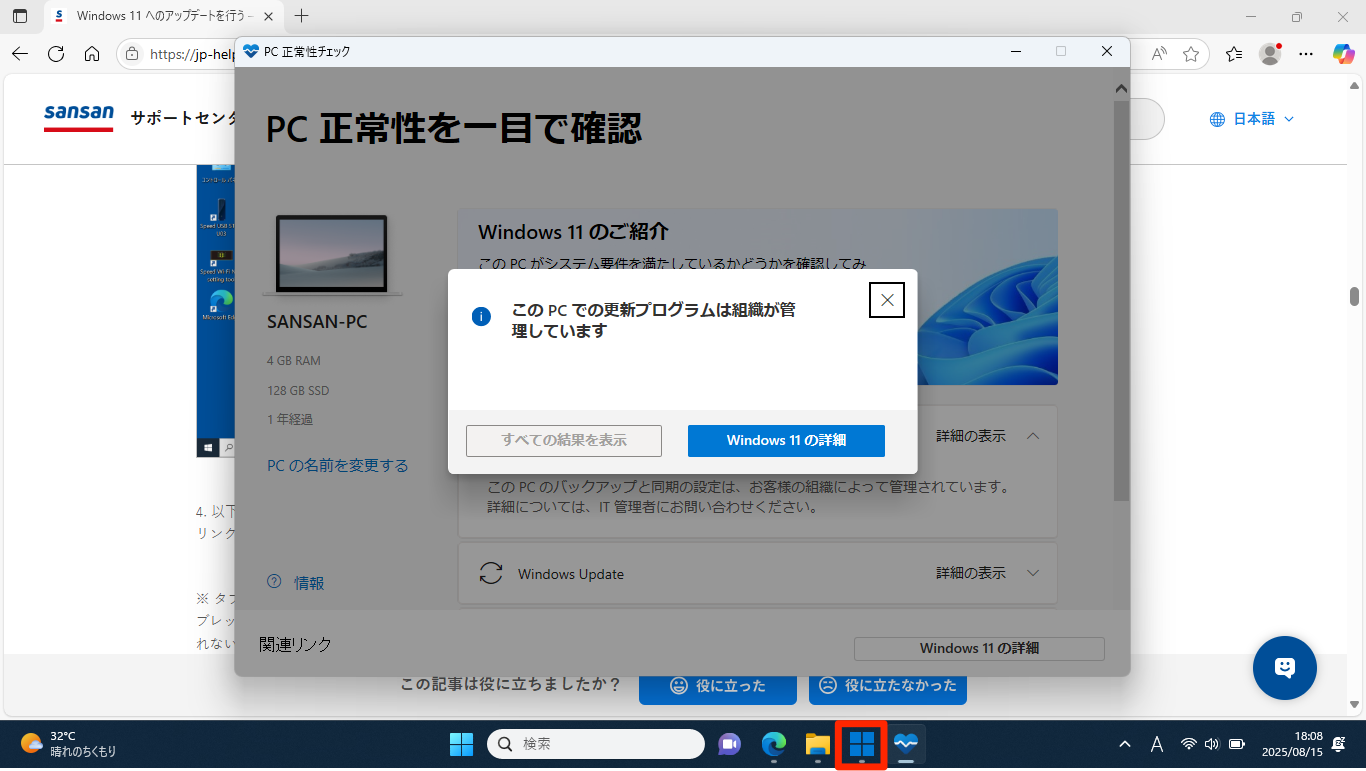The height and width of the screenshot is (771, 1366).
Task: Close the PC 正常性チェック window
Action: [x=1107, y=51]
